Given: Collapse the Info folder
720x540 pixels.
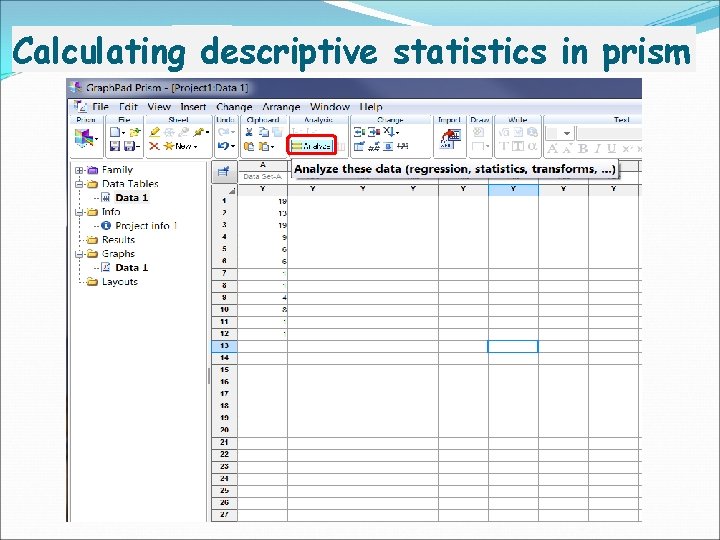Looking at the screenshot, I should [x=79, y=212].
